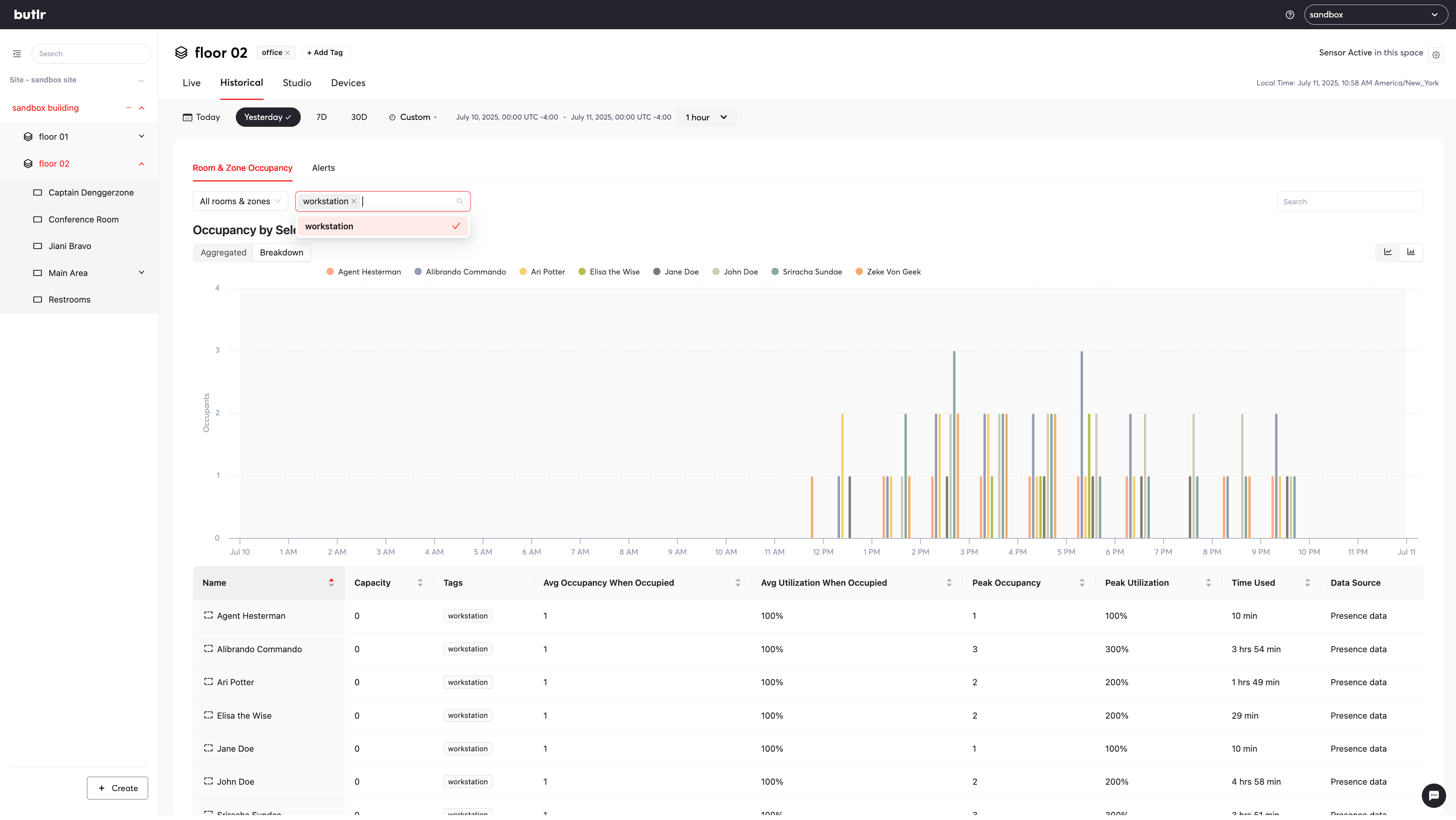Select the 30D date range

[x=359, y=118]
